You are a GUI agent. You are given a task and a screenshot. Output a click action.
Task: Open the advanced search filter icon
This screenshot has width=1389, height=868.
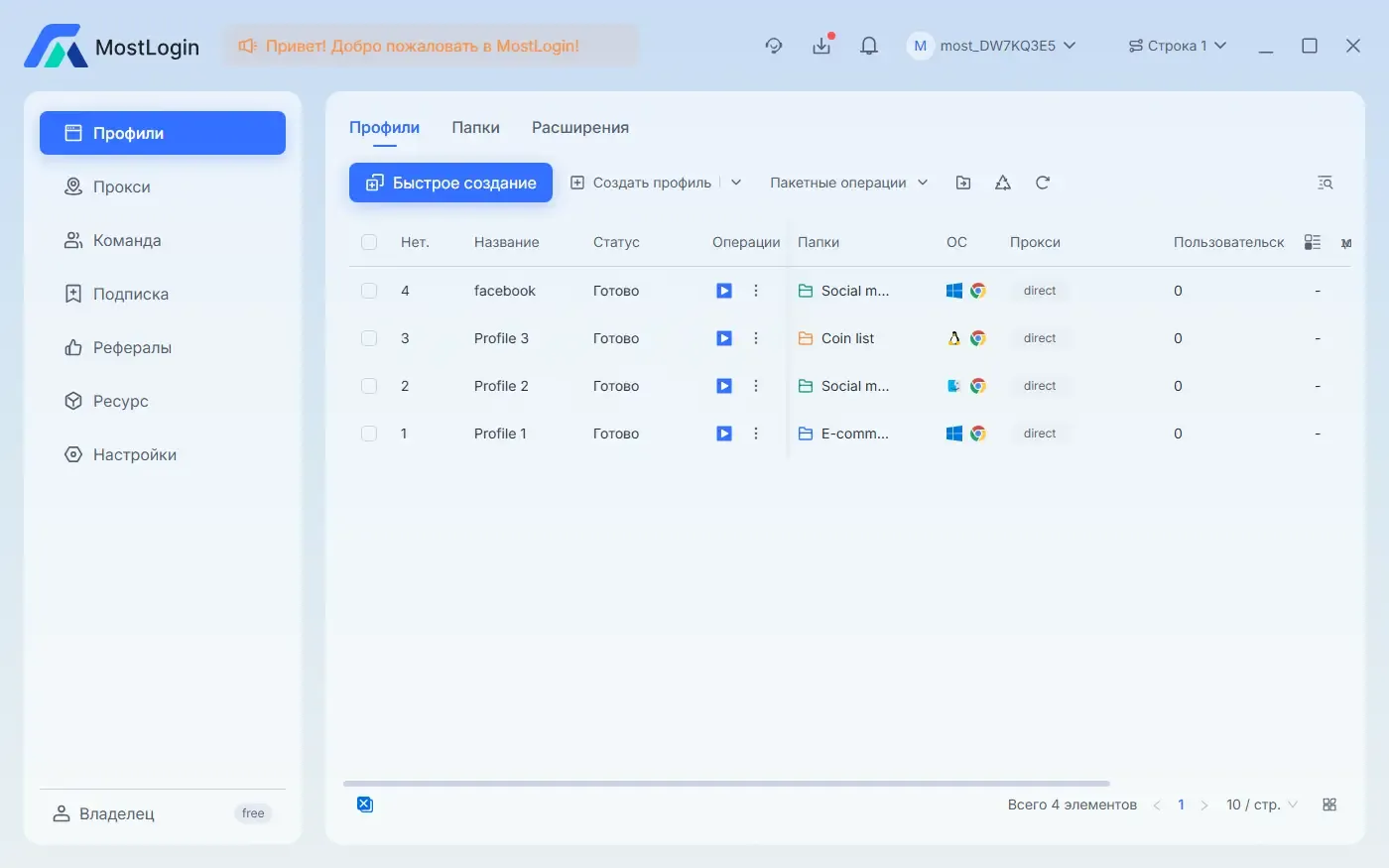[1325, 183]
